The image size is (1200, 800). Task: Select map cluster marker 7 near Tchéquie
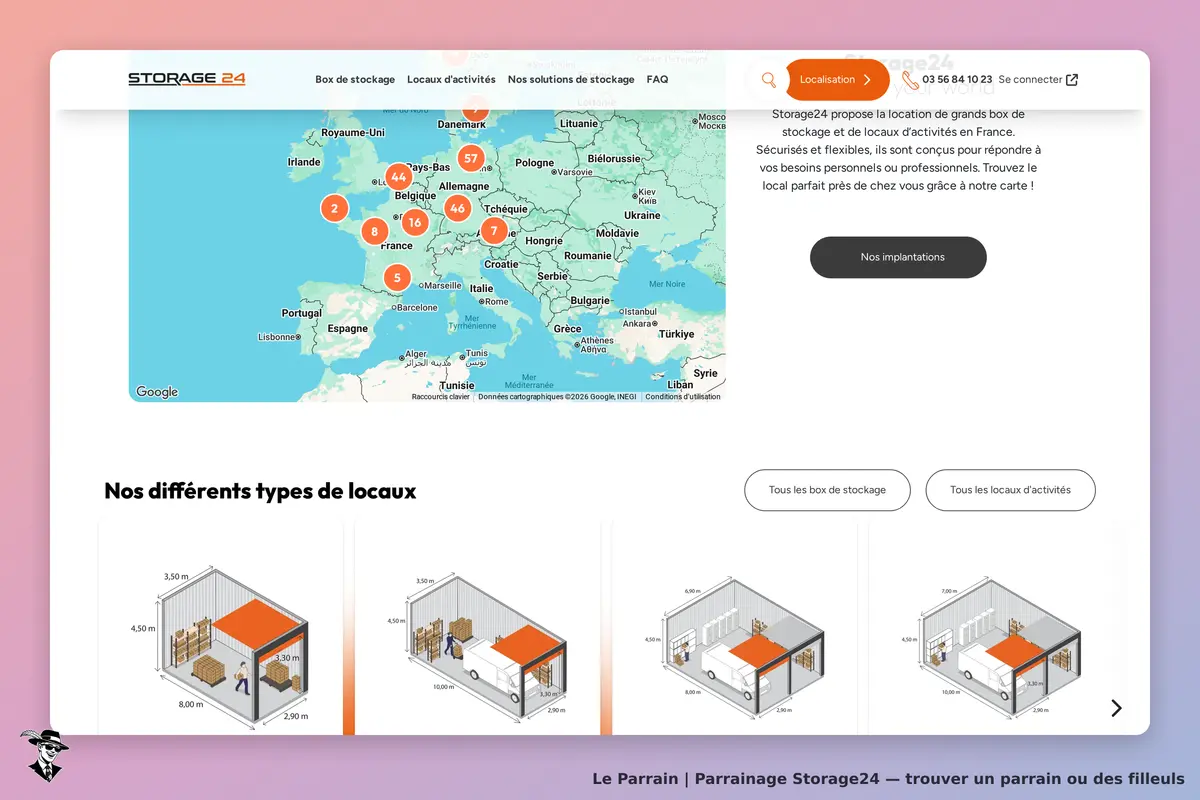[x=493, y=231]
